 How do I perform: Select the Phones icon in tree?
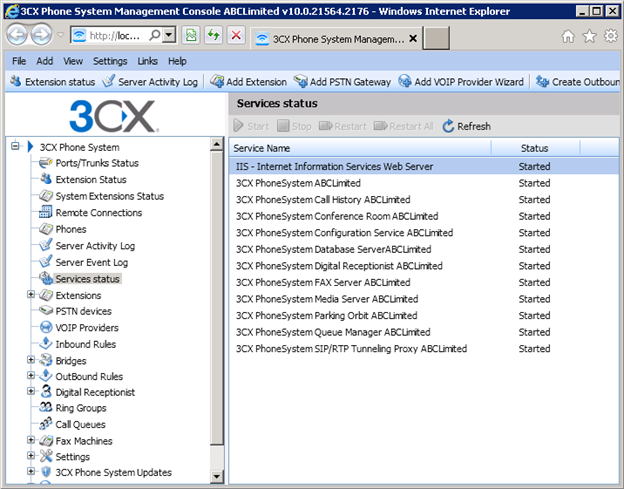46,229
